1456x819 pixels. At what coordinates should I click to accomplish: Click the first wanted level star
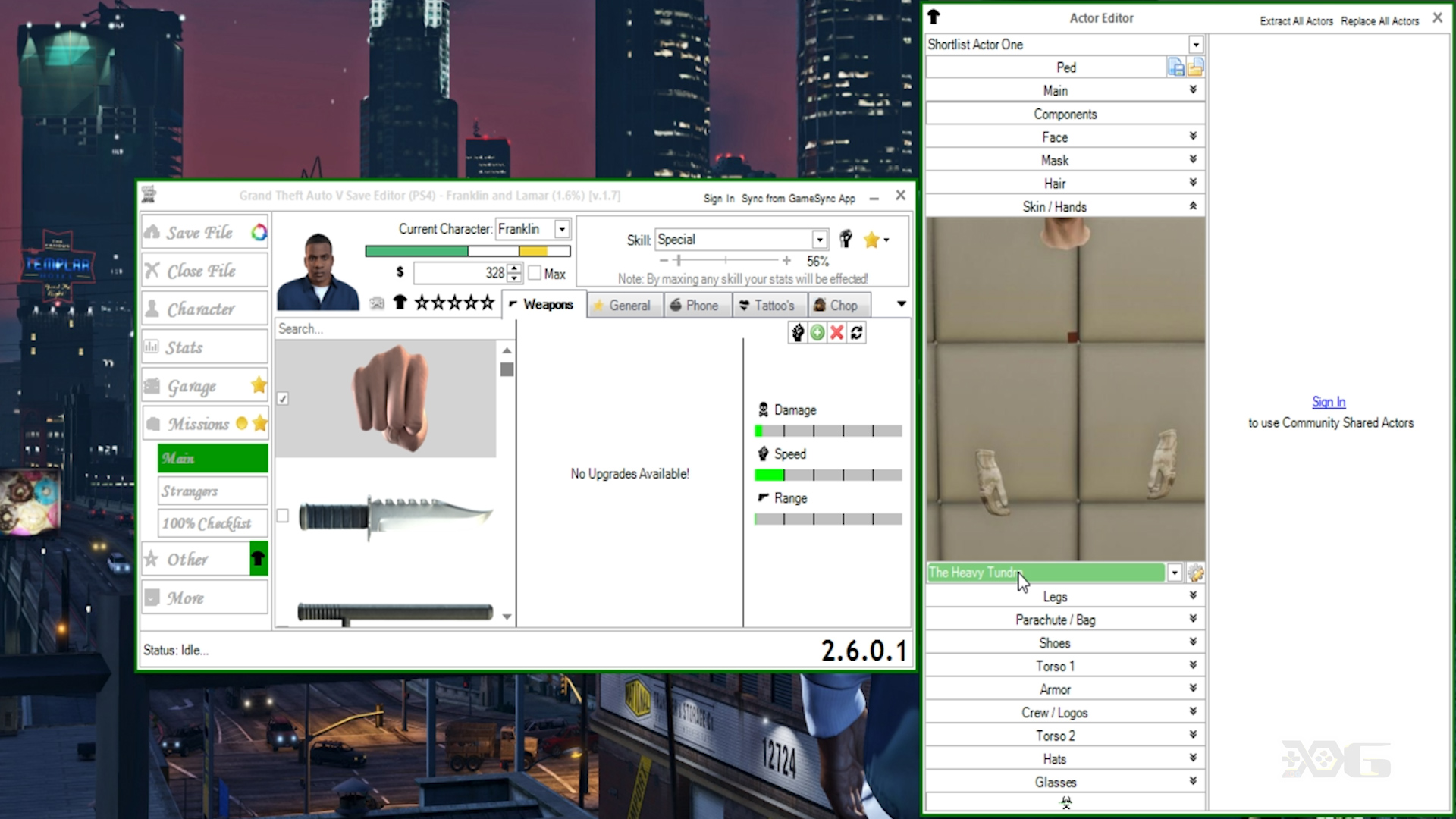click(422, 303)
